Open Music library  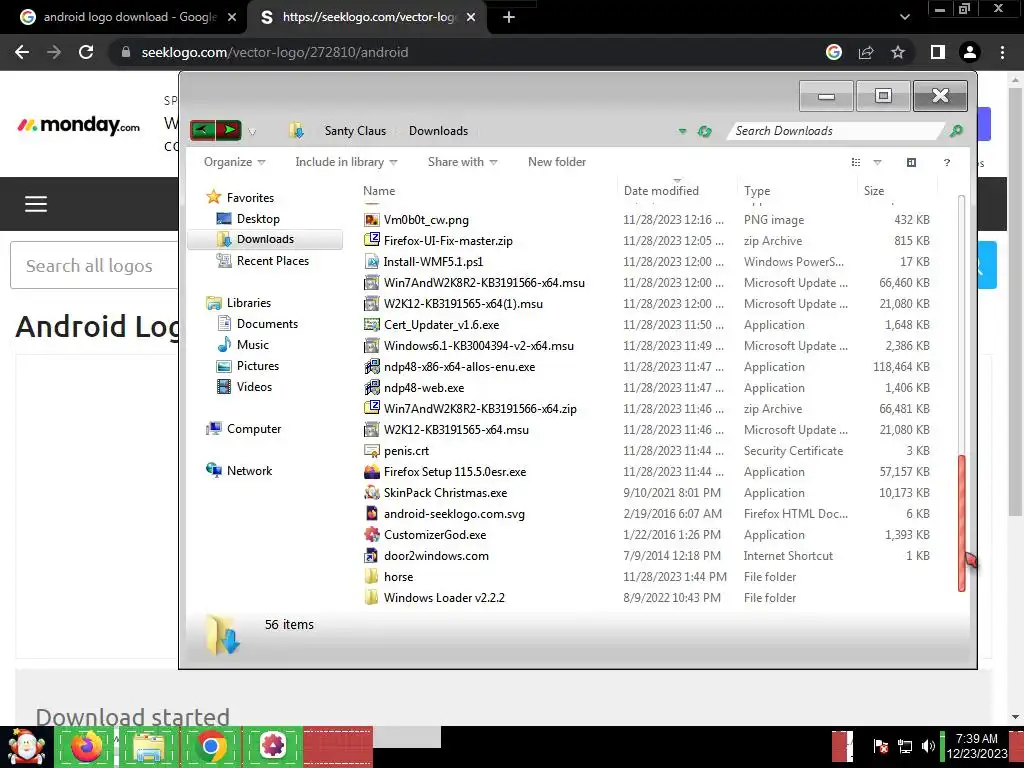[x=253, y=344]
